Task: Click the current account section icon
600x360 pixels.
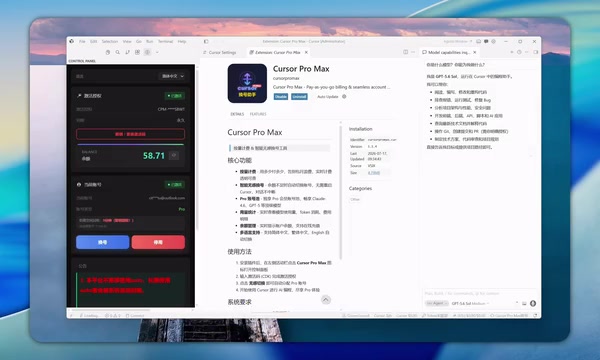Action: [x=79, y=184]
